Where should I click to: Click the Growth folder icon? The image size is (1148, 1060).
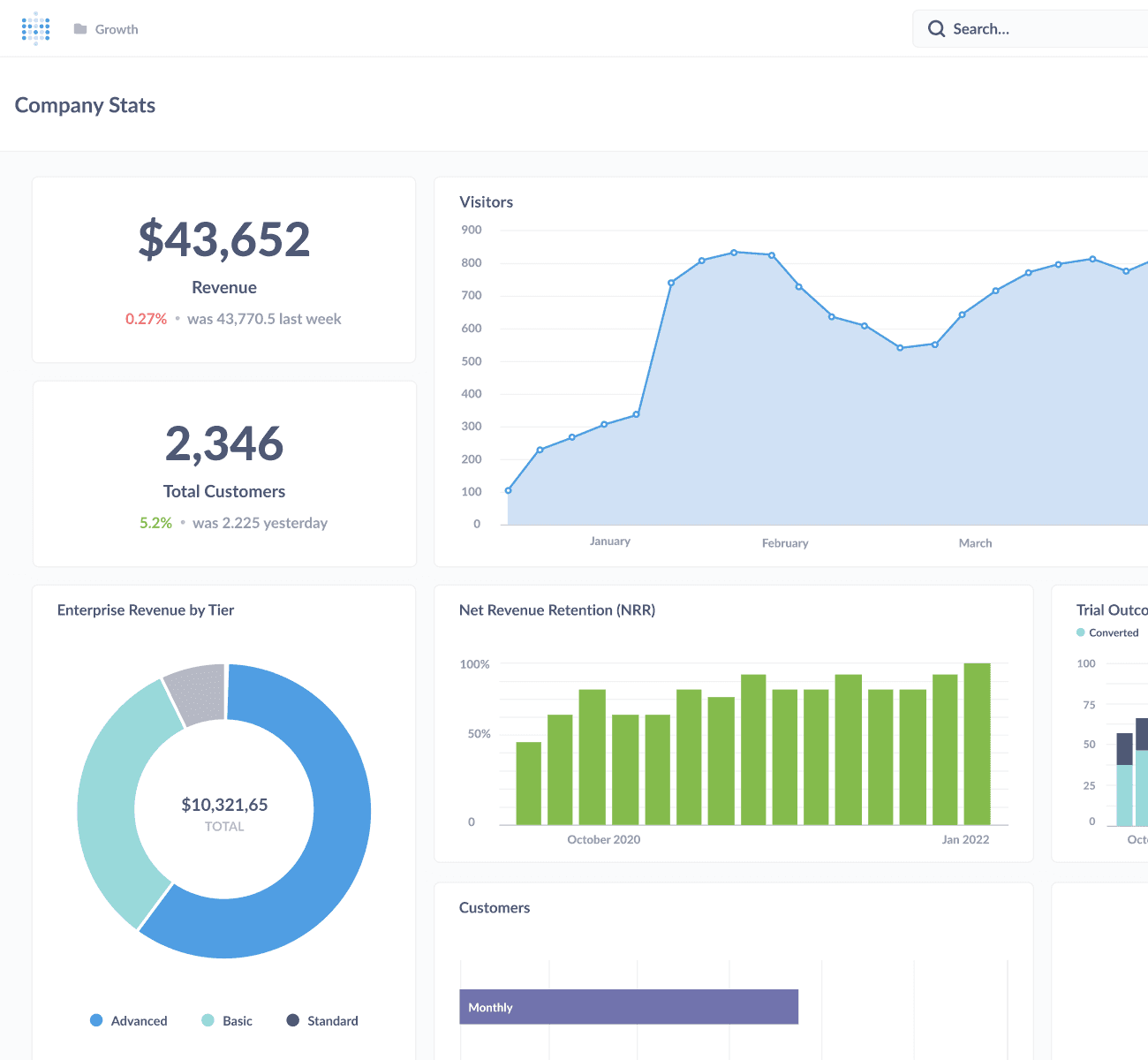point(80,29)
